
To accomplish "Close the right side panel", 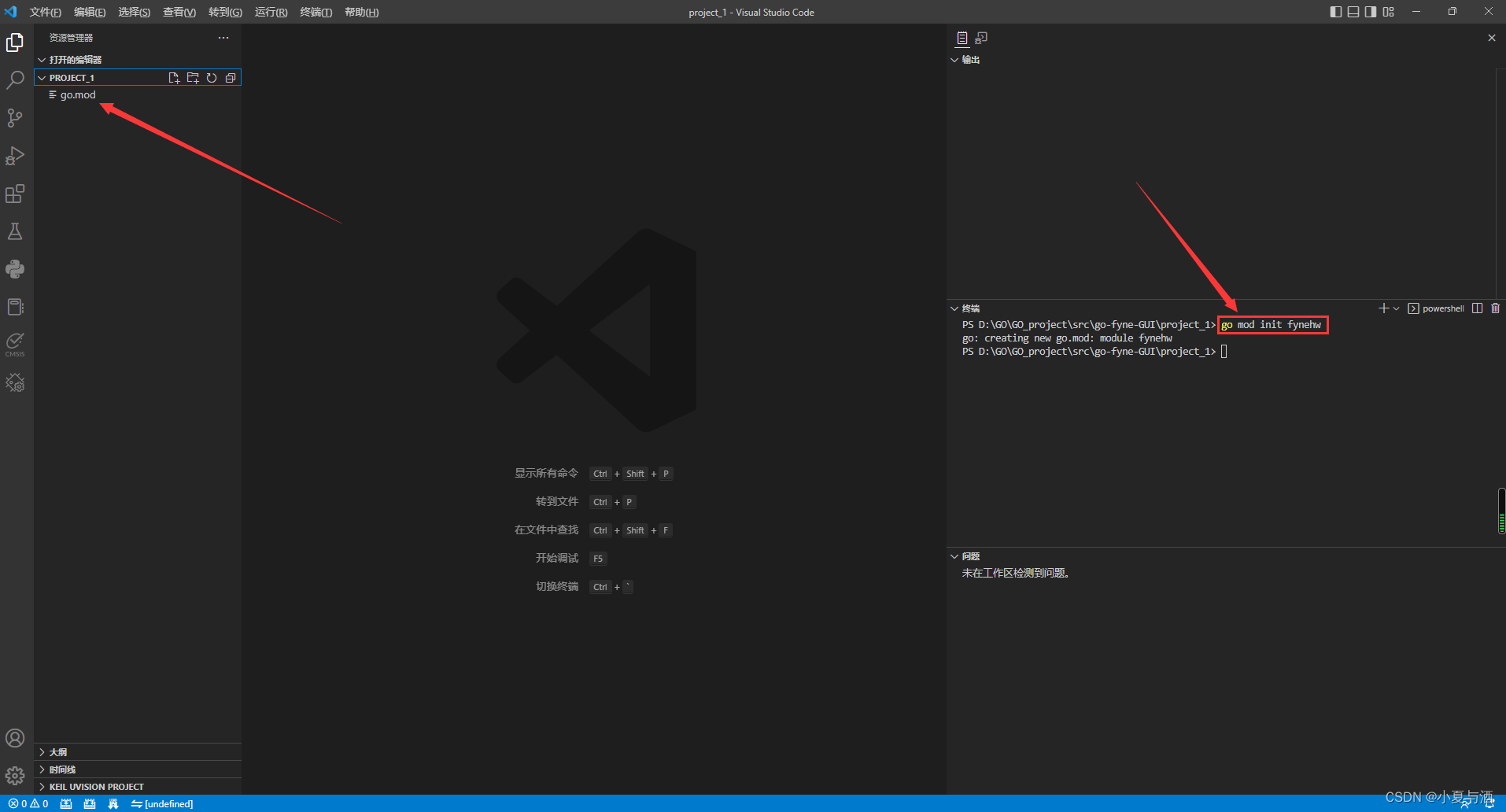I will click(x=1492, y=38).
